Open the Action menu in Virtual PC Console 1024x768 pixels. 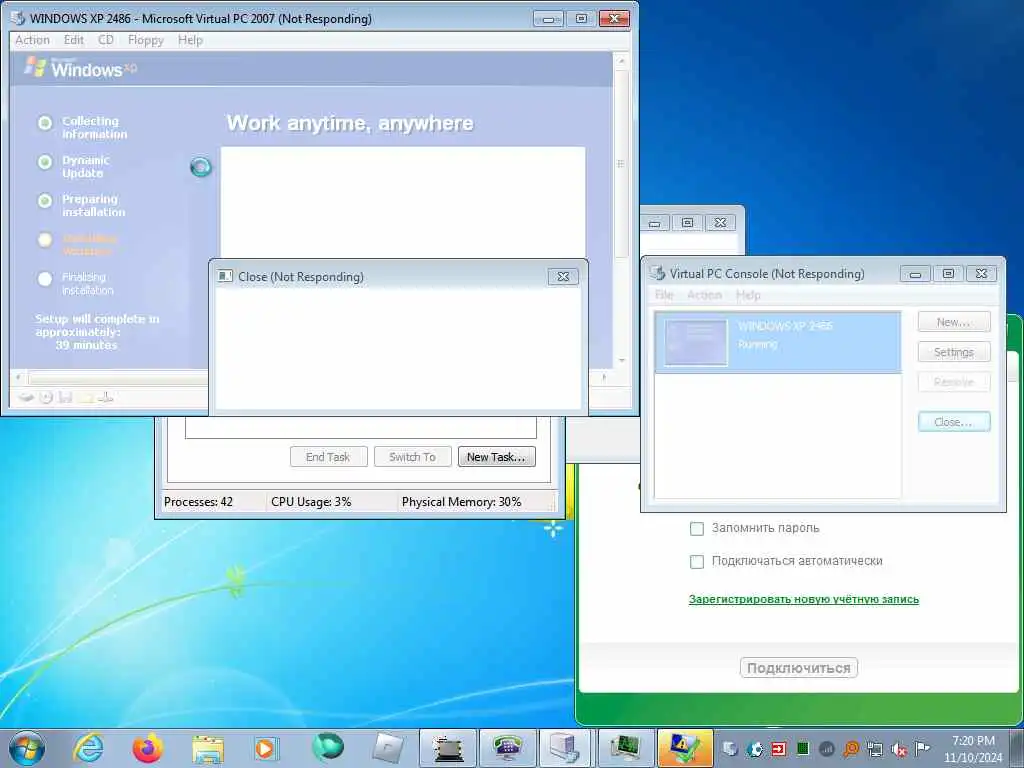tap(704, 295)
